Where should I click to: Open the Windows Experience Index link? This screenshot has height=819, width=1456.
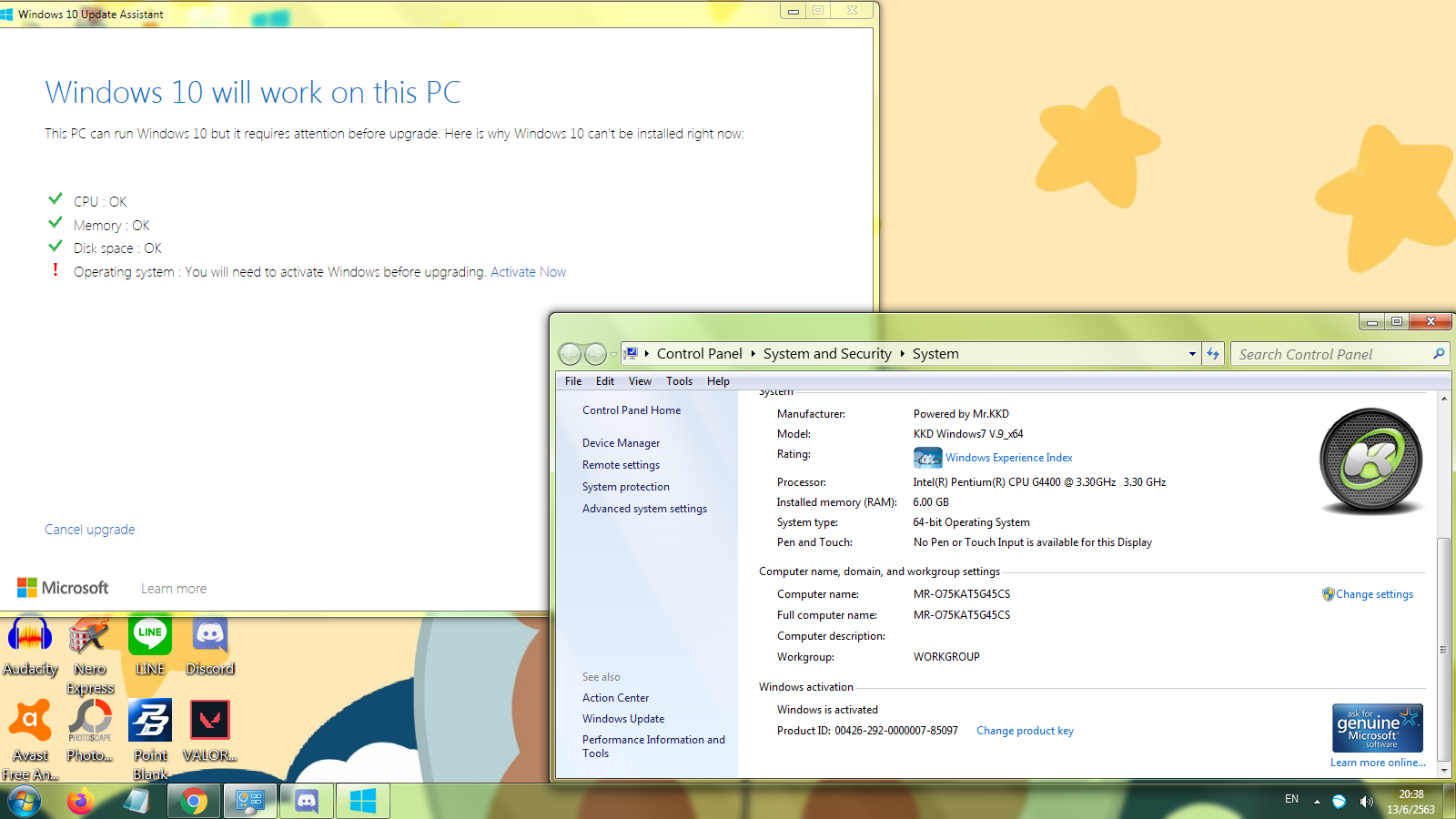[1008, 458]
